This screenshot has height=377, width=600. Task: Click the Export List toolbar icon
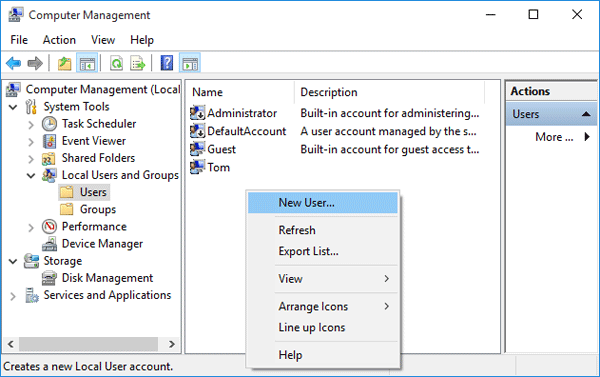tap(138, 63)
